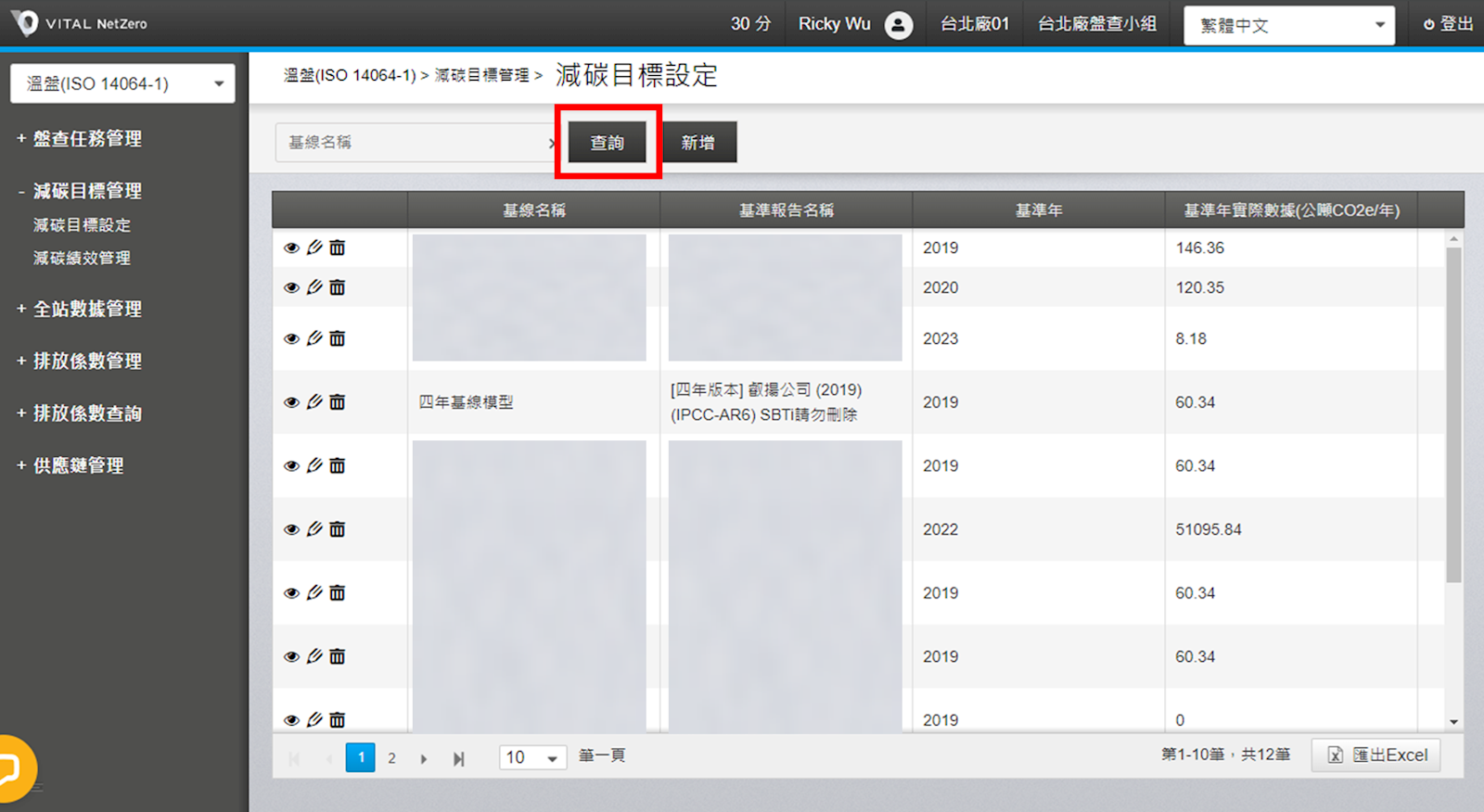Viewport: 1484px width, 812px height.
Task: Delete the 四年基線模型 row using trash icon
Action: click(x=338, y=402)
